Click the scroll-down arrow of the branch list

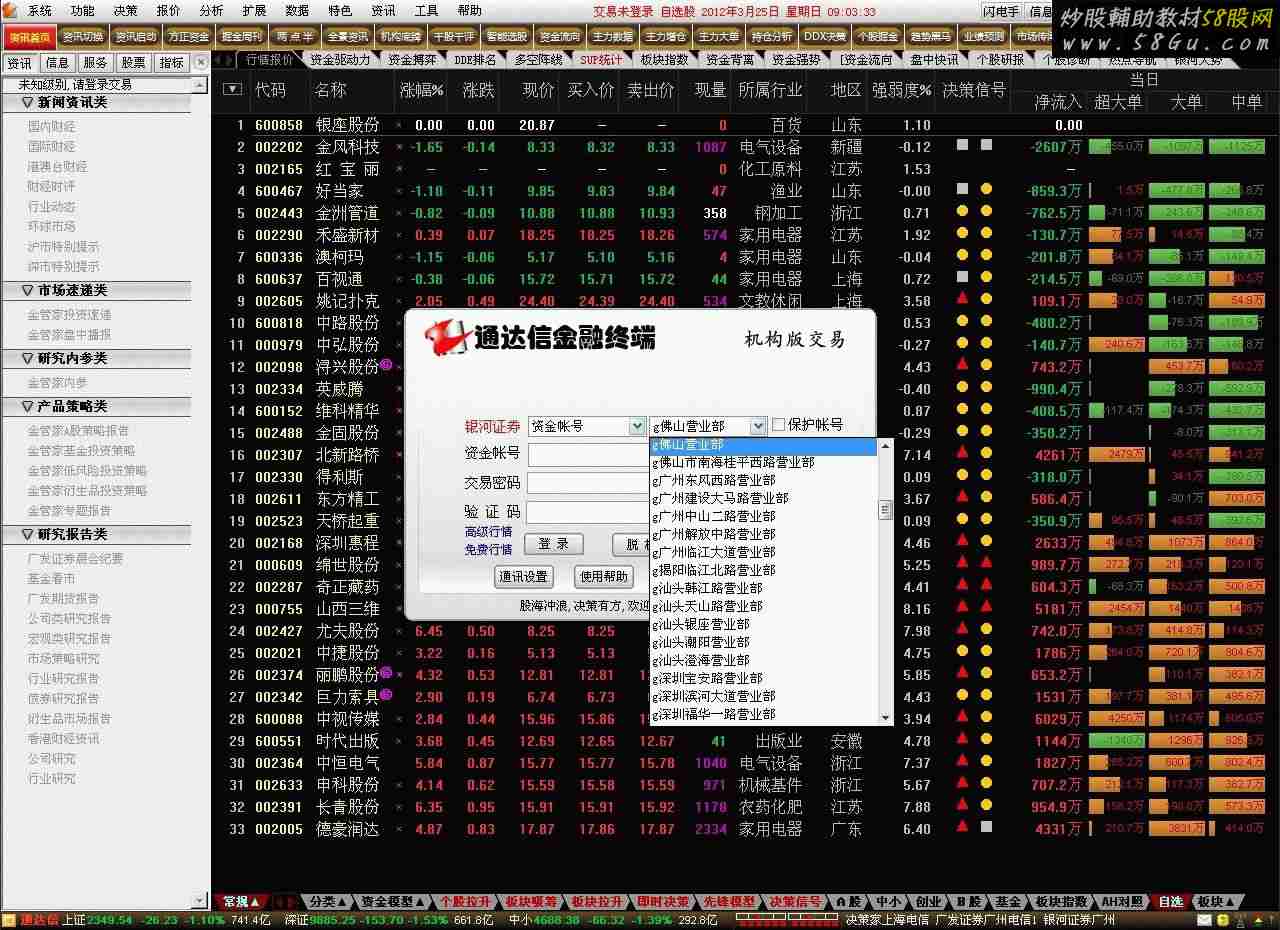tap(884, 716)
